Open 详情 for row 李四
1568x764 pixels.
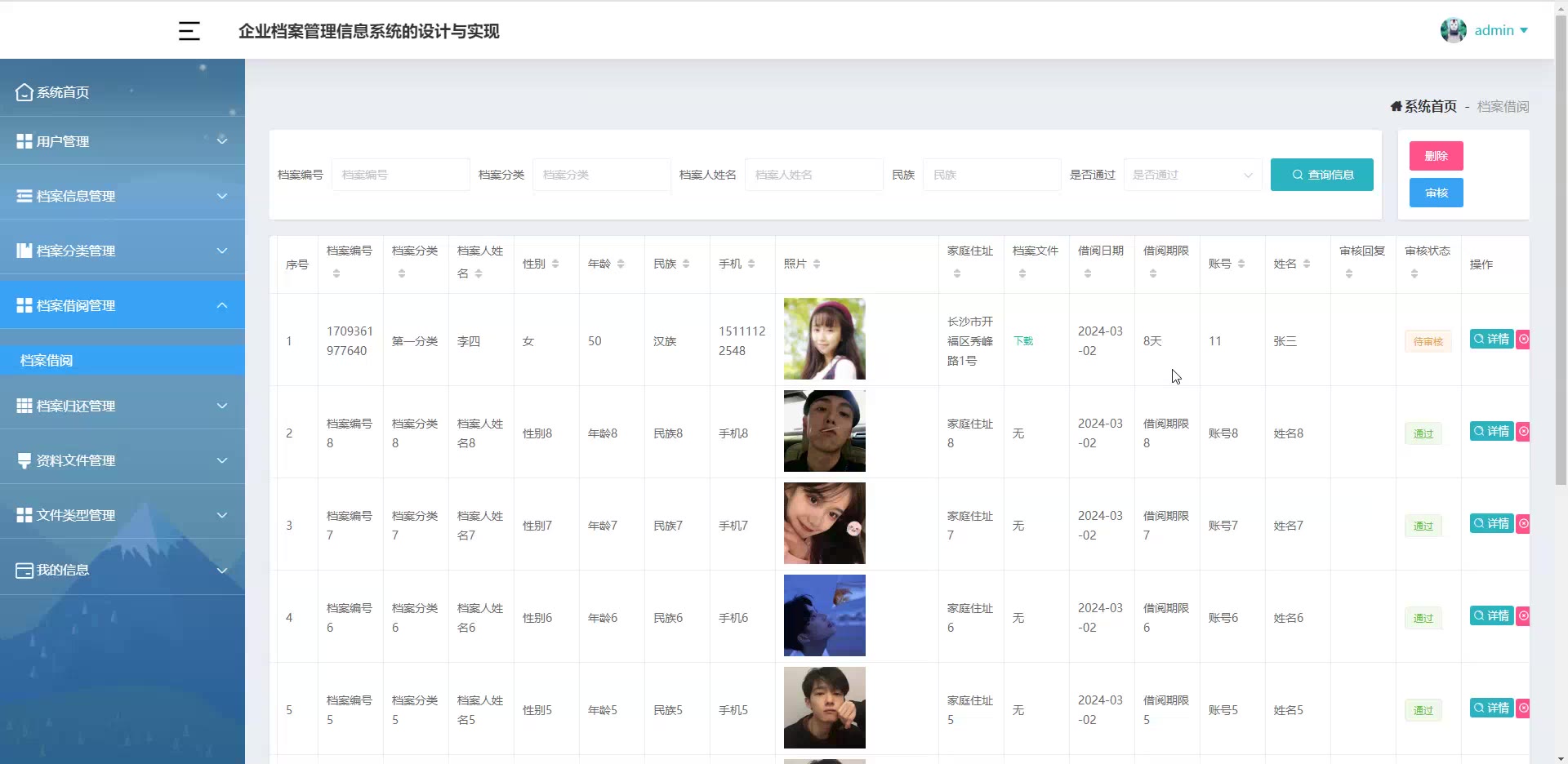(x=1491, y=339)
